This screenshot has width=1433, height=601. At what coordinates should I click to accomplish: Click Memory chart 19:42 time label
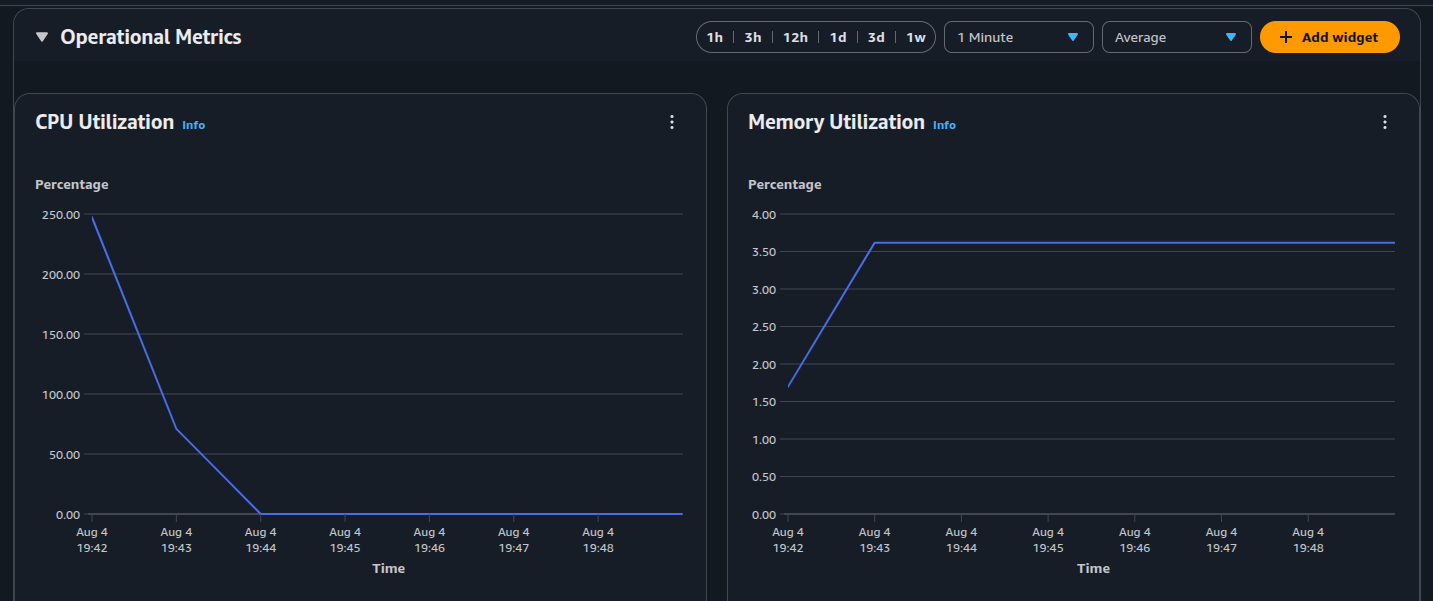click(x=788, y=540)
